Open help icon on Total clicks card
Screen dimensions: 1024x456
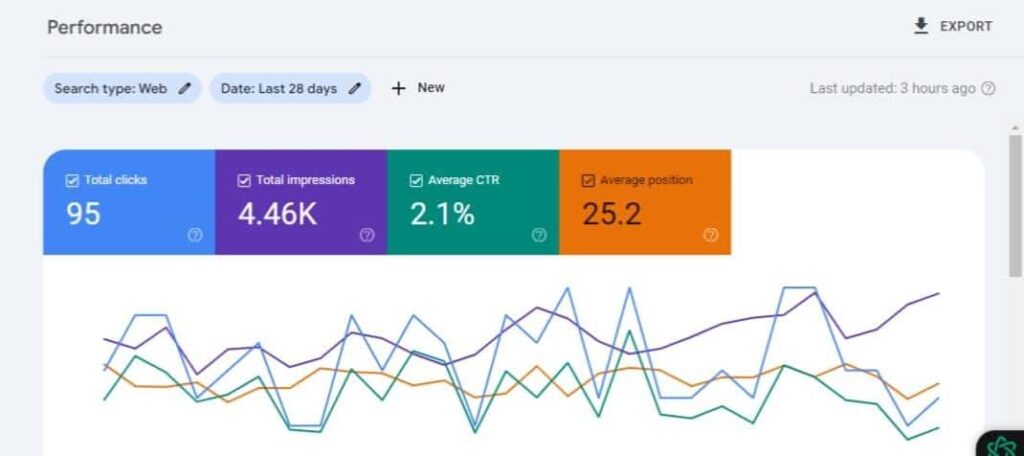click(x=195, y=235)
